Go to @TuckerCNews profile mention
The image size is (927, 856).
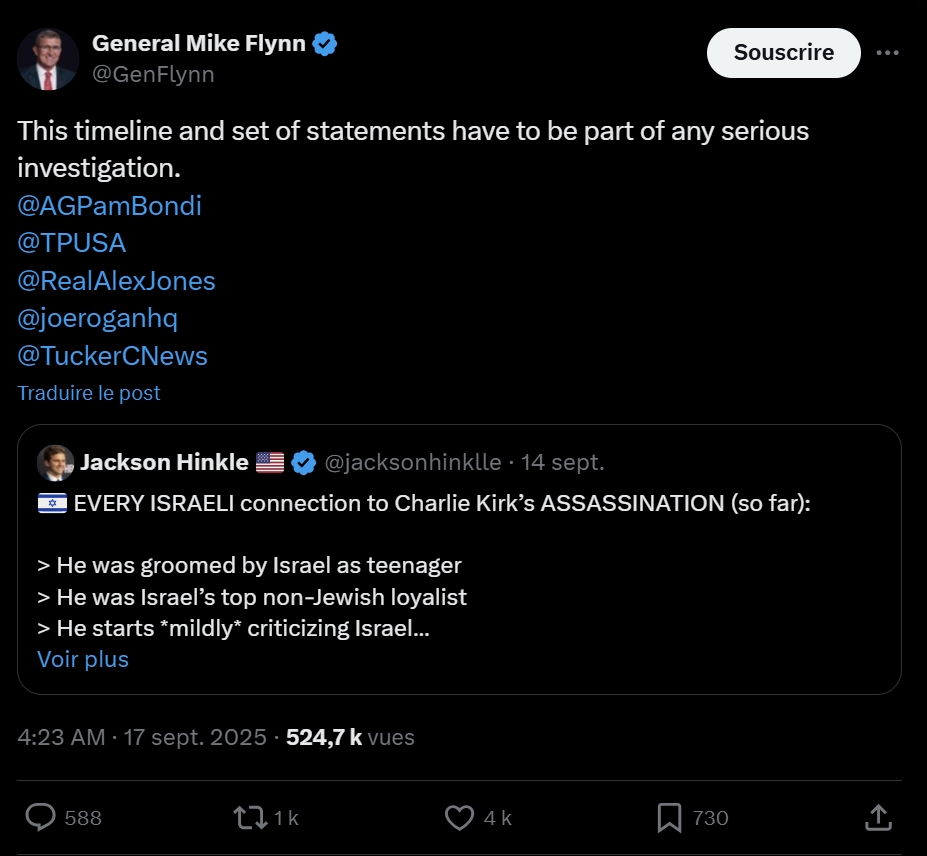[112, 356]
